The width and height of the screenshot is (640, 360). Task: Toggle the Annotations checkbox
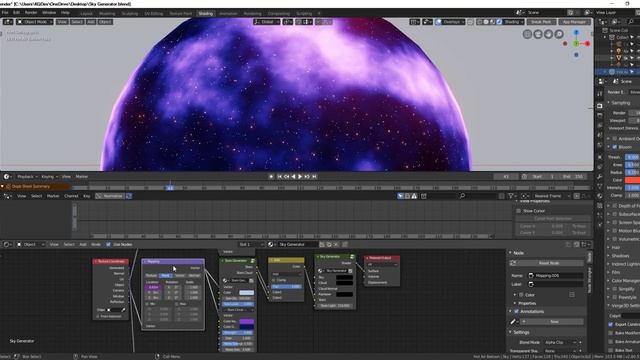(x=516, y=311)
